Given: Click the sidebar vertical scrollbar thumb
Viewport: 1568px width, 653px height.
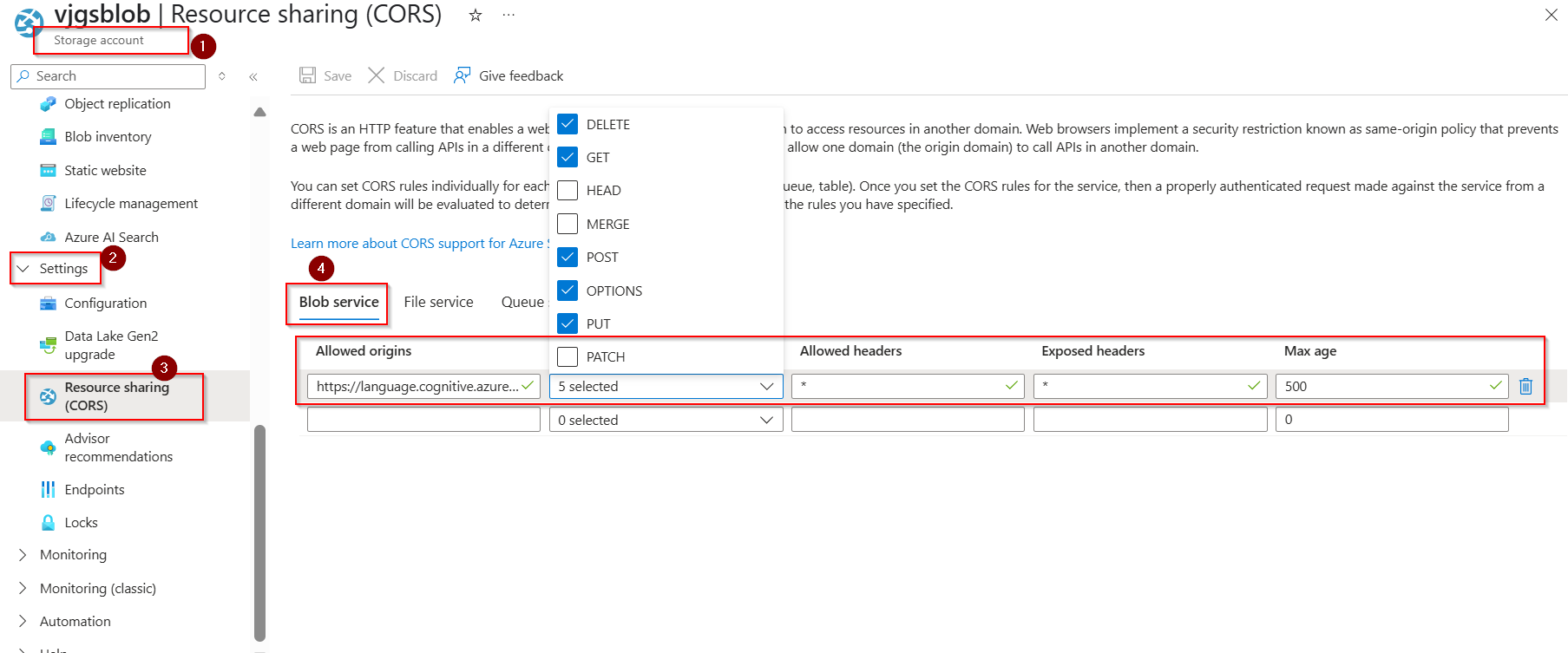Looking at the screenshot, I should pos(259,532).
